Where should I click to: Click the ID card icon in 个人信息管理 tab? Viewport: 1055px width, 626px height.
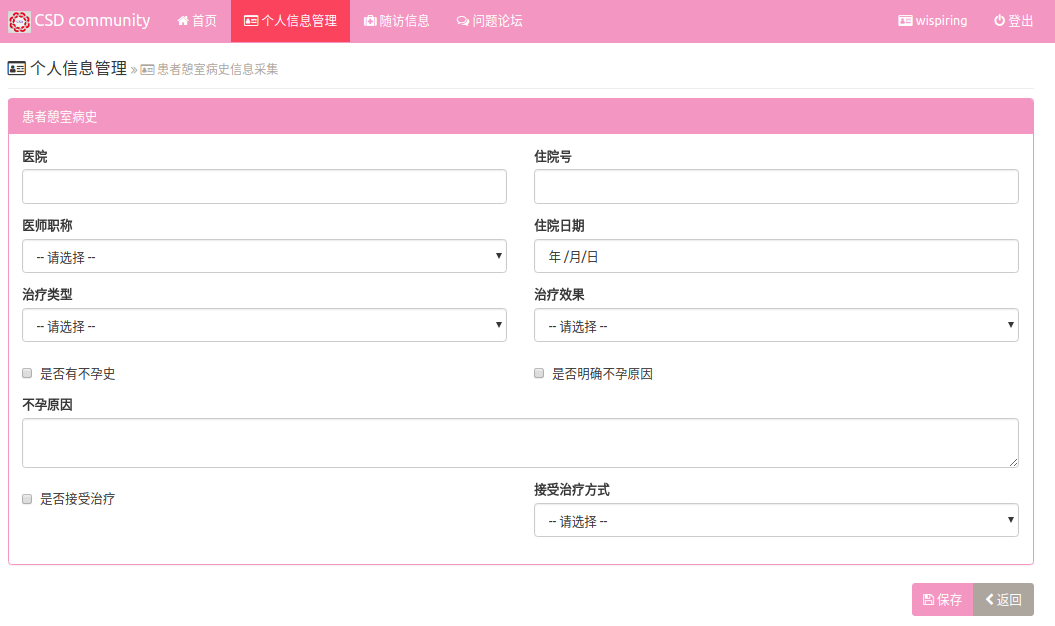click(x=251, y=21)
